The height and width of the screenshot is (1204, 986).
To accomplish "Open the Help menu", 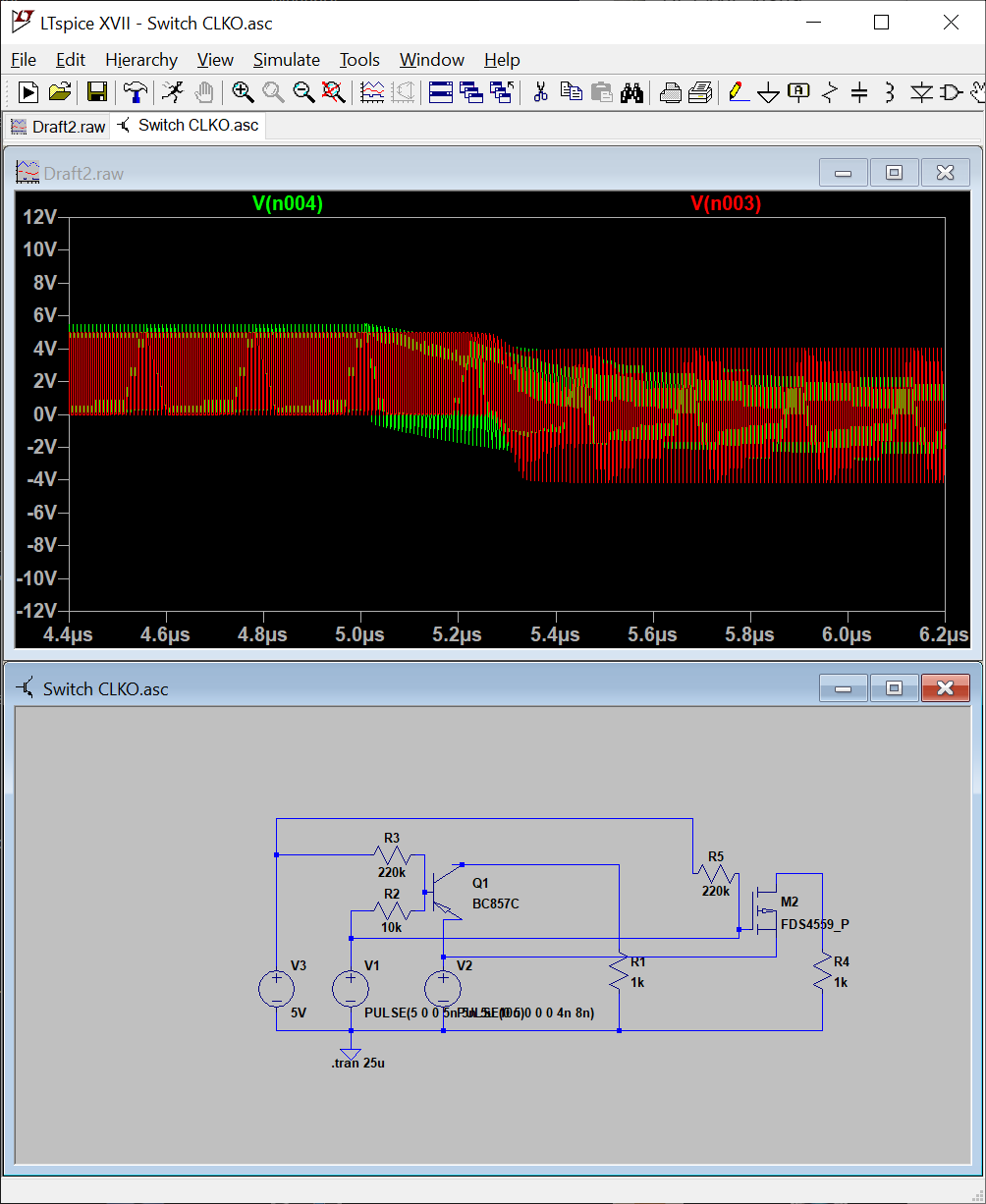I will coord(502,60).
